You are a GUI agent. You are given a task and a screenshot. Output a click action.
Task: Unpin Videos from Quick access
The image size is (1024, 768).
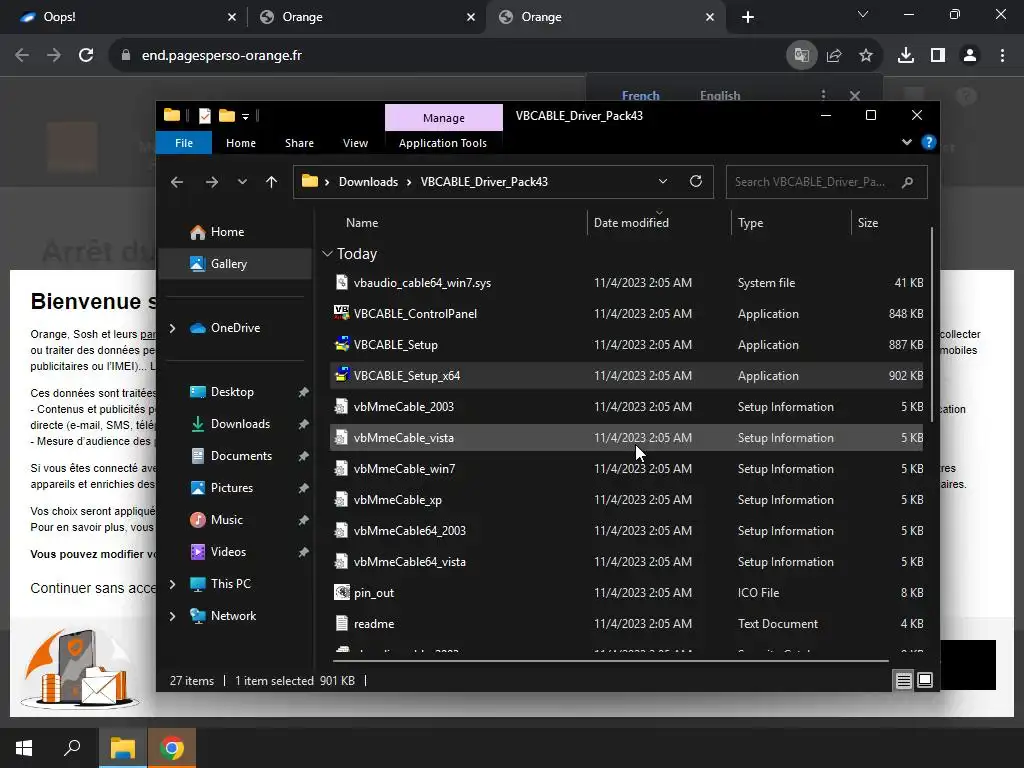[304, 552]
